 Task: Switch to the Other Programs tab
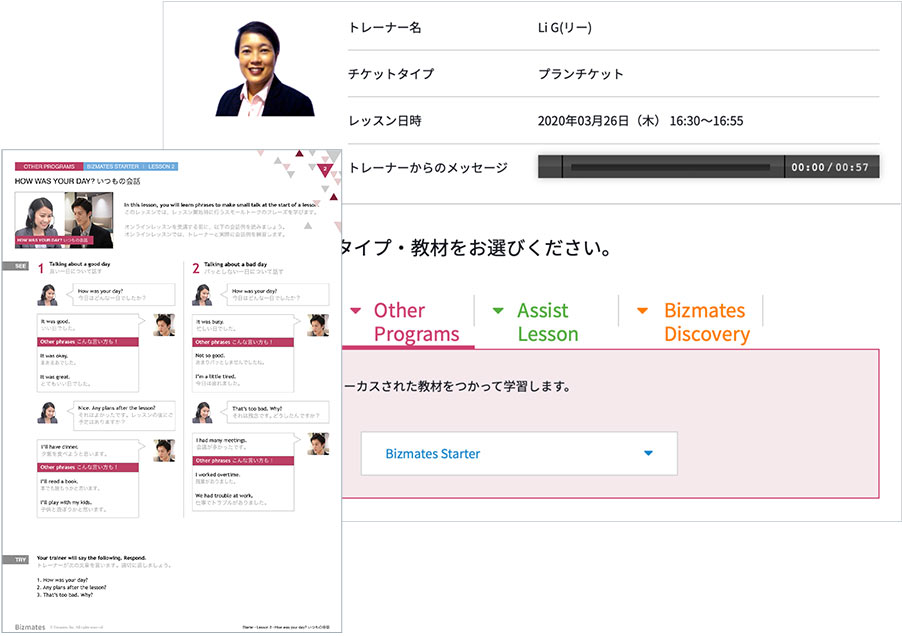click(x=412, y=322)
